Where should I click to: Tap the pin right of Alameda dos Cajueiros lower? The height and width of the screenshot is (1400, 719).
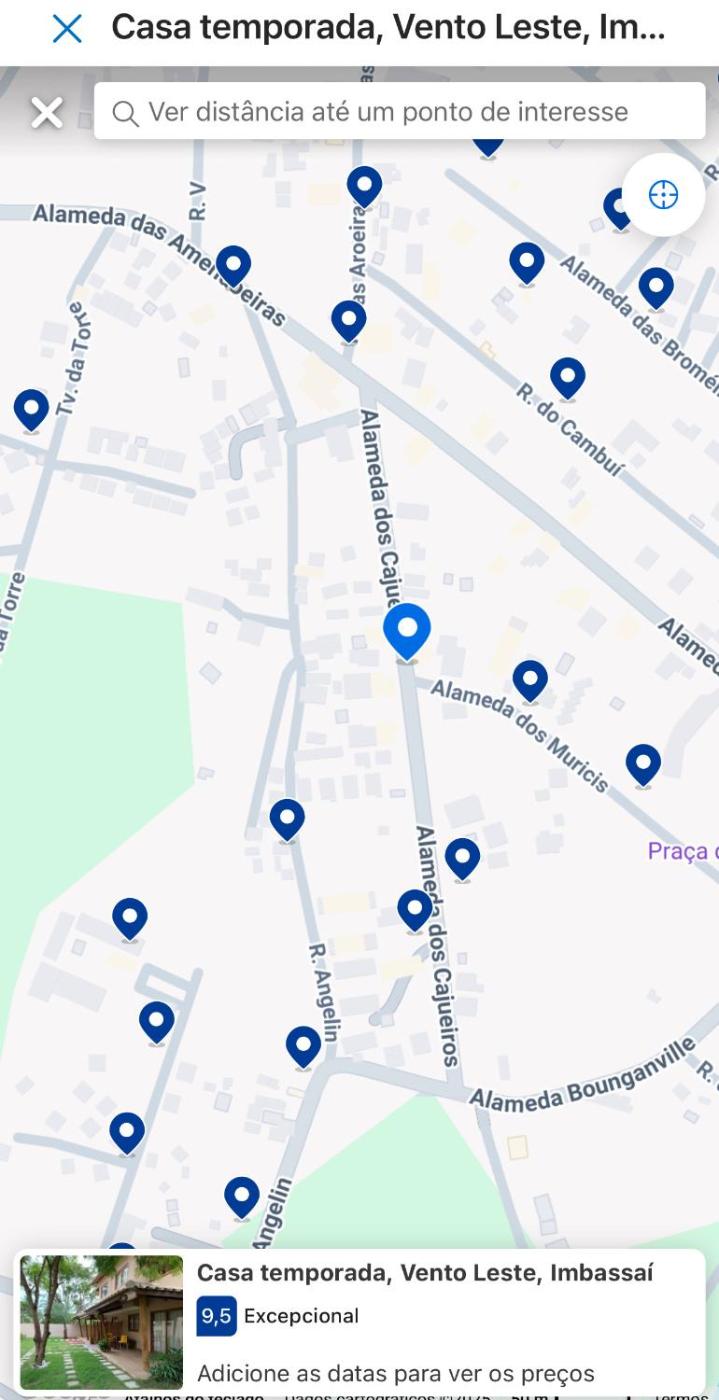(x=462, y=859)
